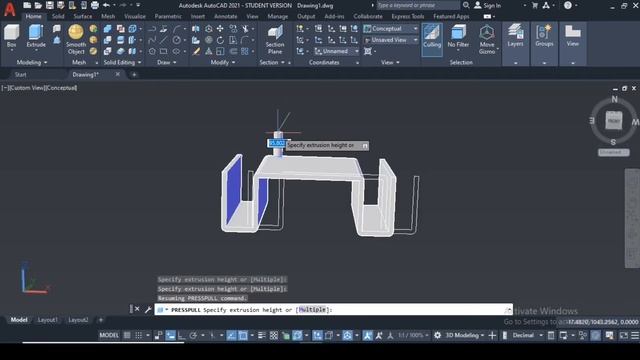Switch to the Layout1 tab
Viewport: 640px width, 360px height.
(47, 320)
